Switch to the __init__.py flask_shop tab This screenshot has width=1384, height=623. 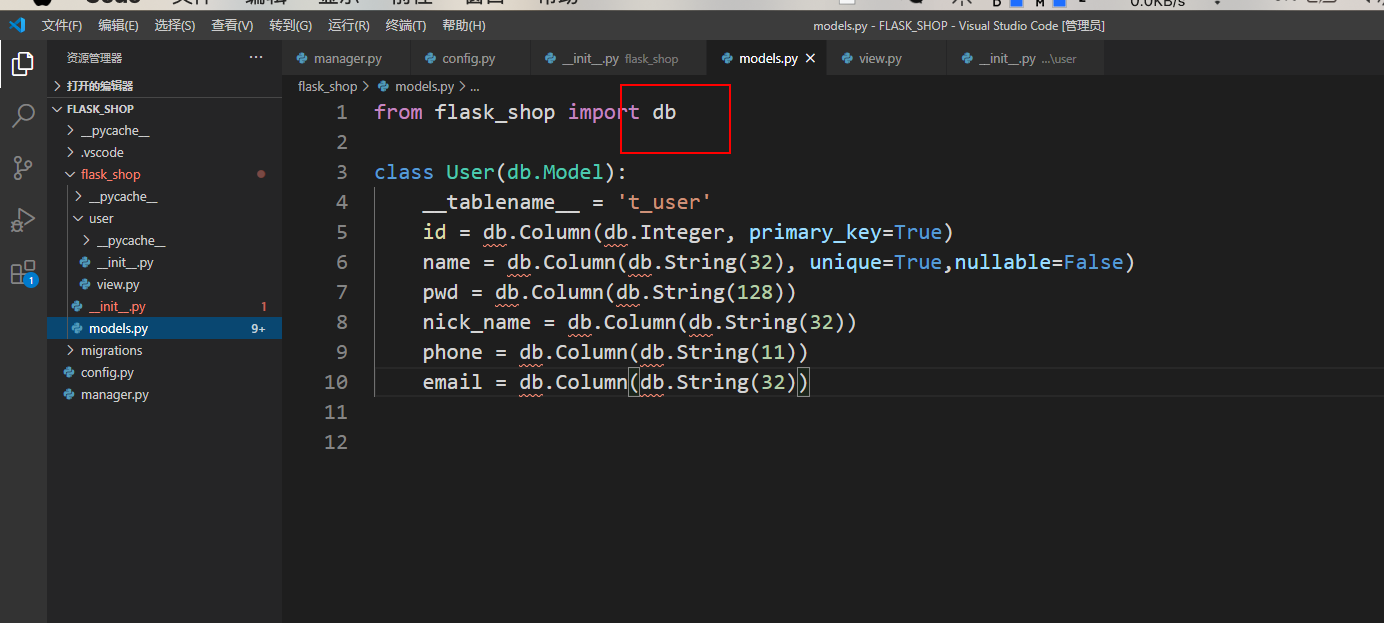pos(619,59)
